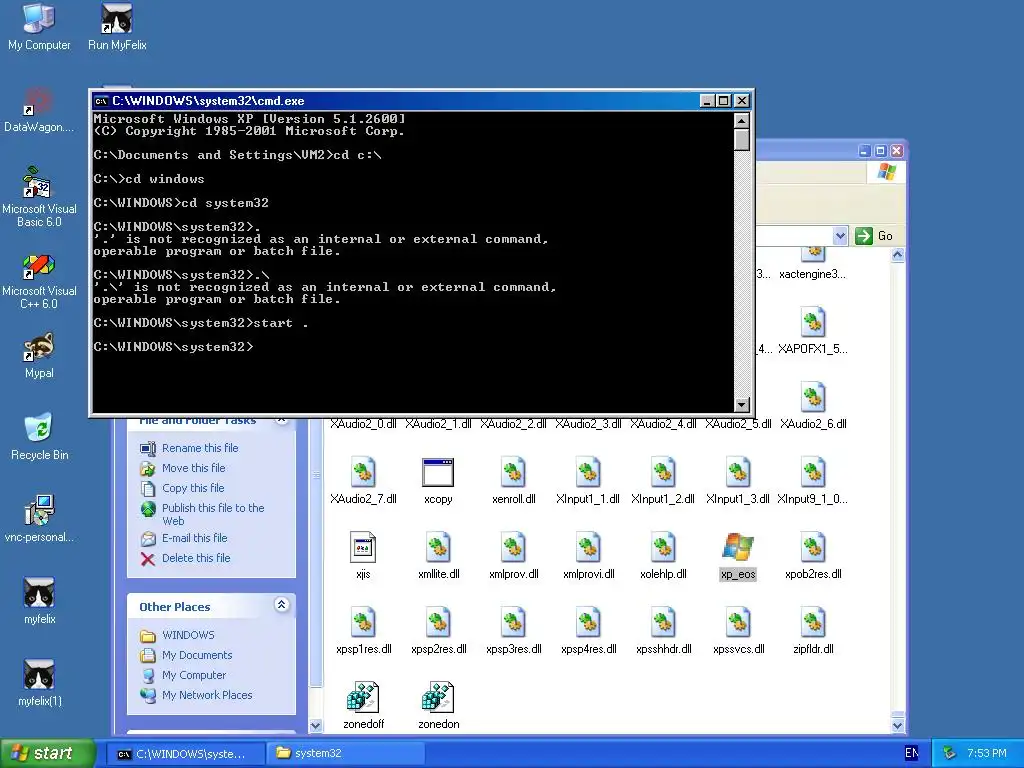Click the Start button

48,753
